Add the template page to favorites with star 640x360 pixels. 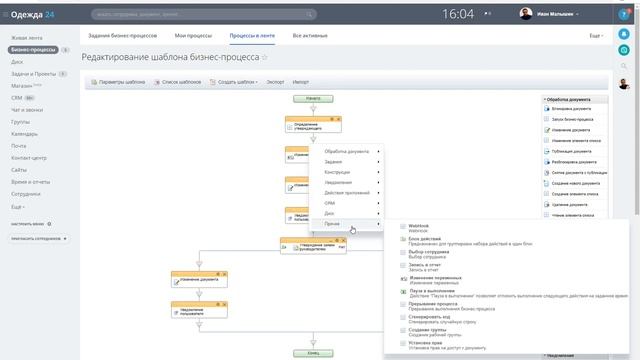coord(264,57)
